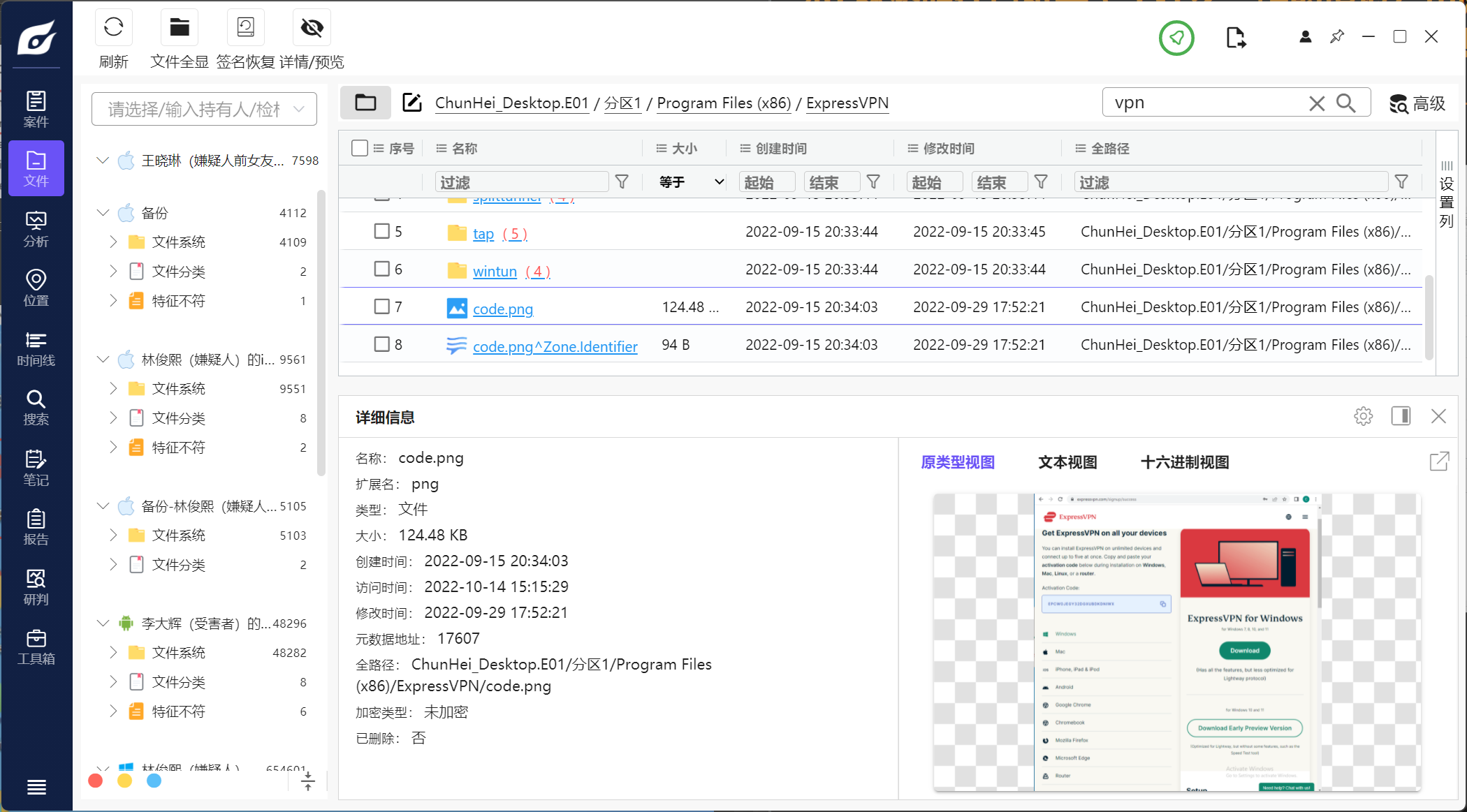Open the 等于 size comparison dropdown
The width and height of the screenshot is (1467, 812).
690,182
